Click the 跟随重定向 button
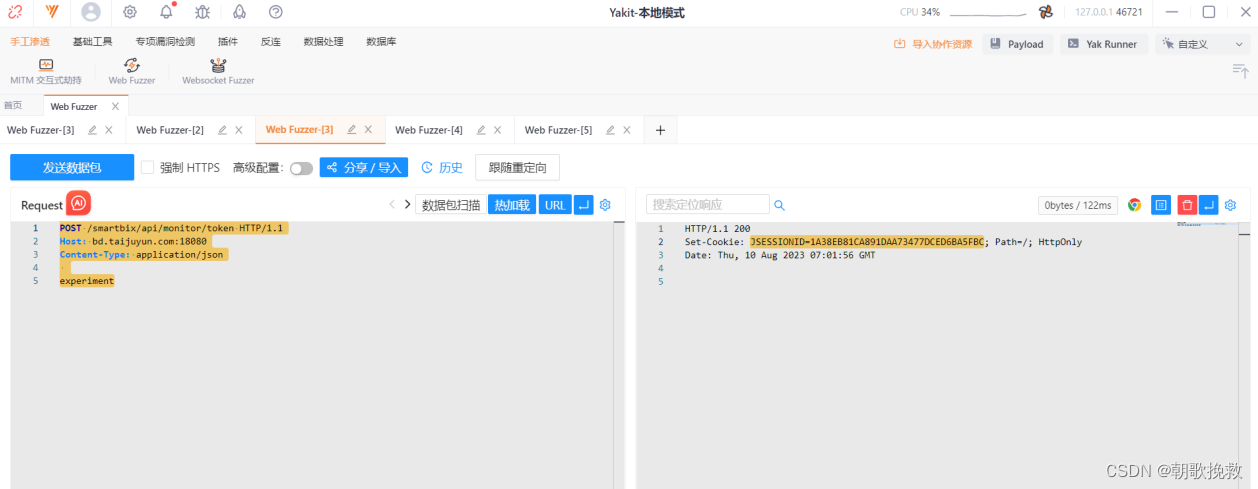The image size is (1258, 489). tap(518, 168)
